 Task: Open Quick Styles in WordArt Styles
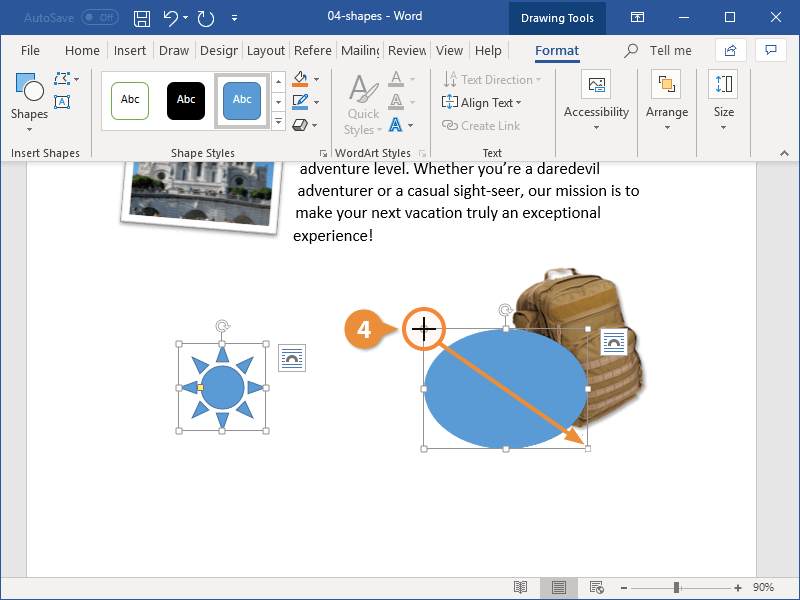tap(362, 100)
